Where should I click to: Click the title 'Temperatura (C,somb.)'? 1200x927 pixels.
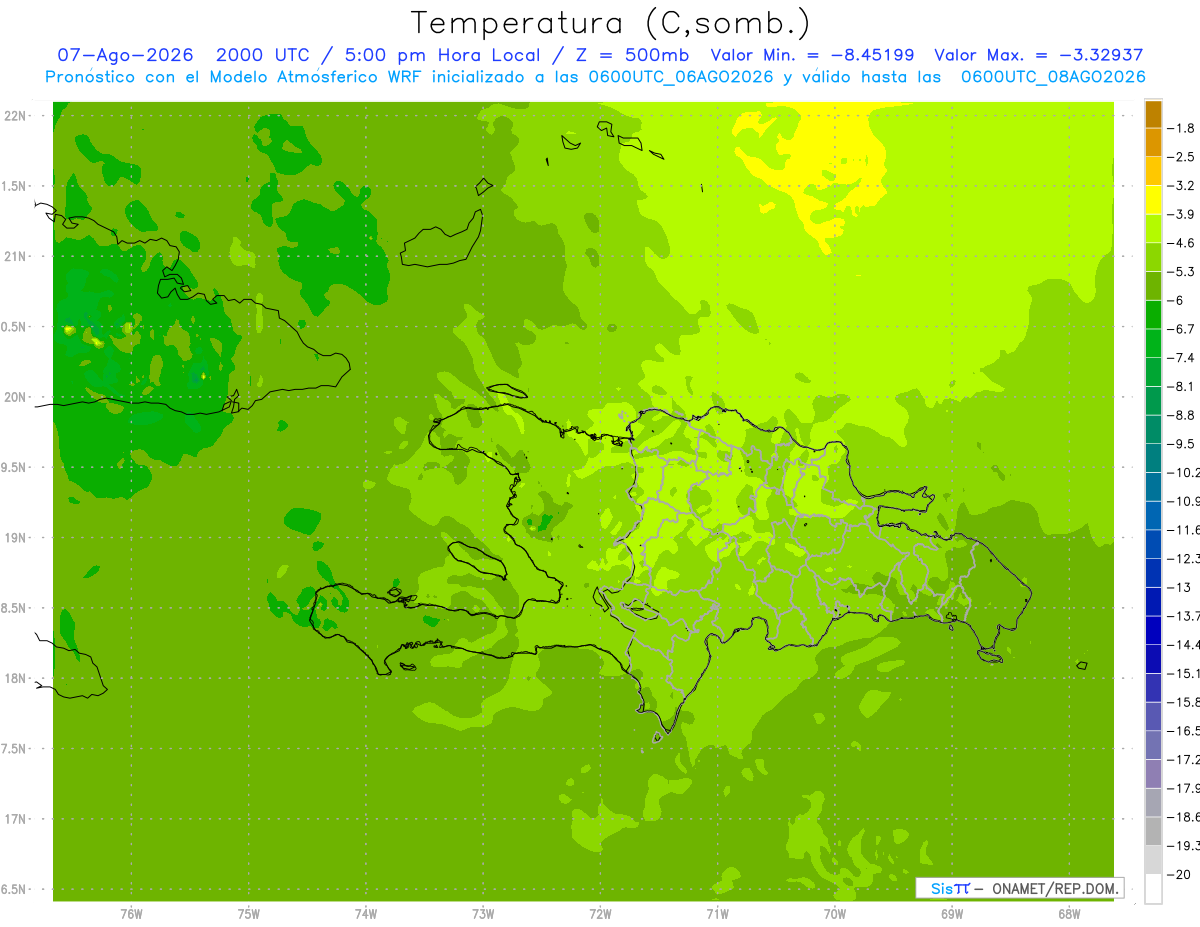[x=611, y=23]
